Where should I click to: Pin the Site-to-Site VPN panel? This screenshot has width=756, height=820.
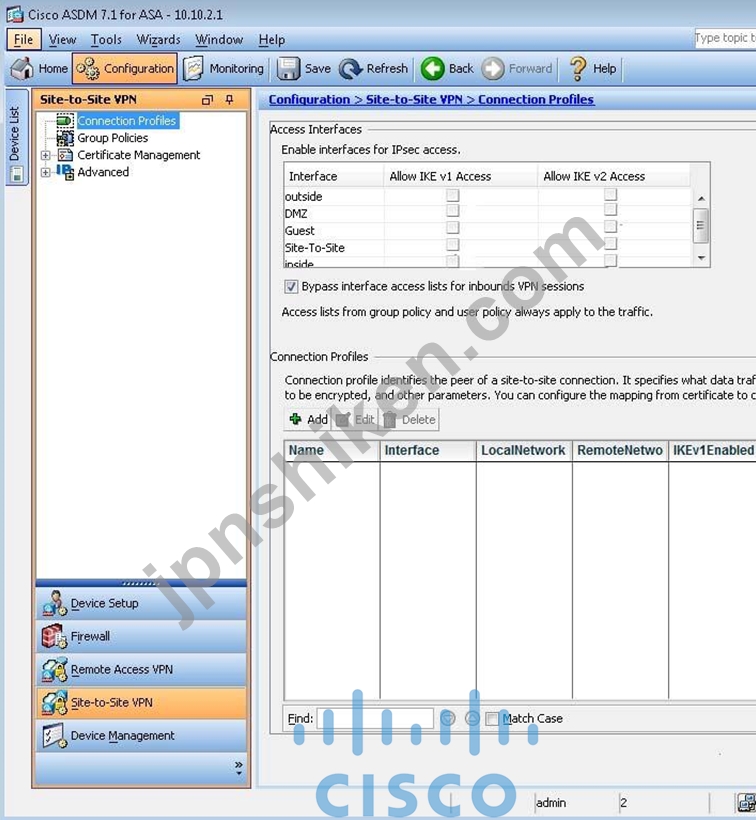pyautogui.click(x=230, y=99)
